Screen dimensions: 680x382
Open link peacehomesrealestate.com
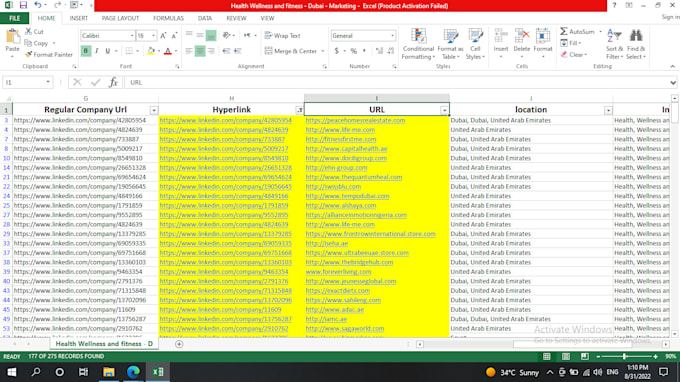pos(355,120)
